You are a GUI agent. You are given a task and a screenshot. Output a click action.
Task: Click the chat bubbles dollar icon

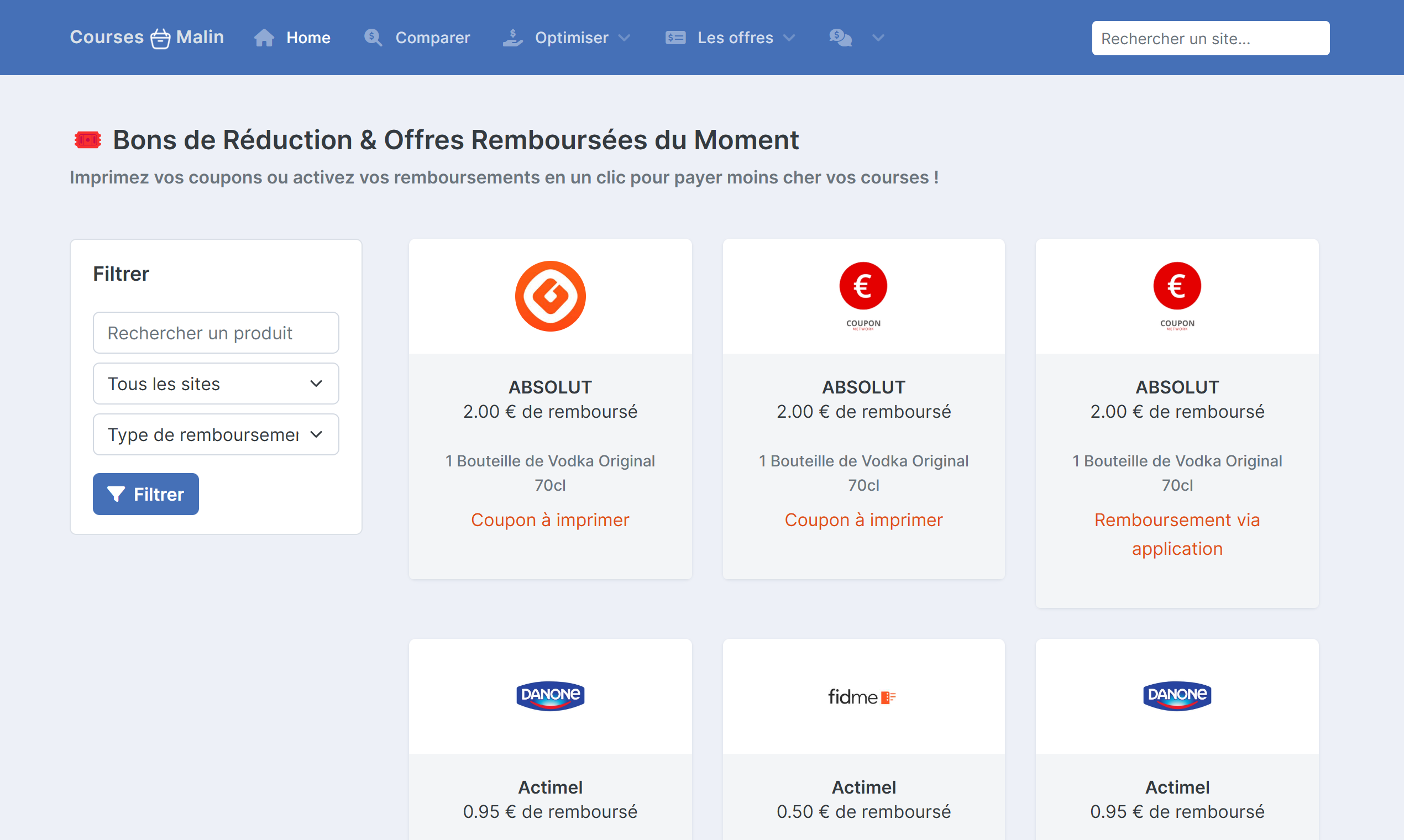tap(841, 38)
